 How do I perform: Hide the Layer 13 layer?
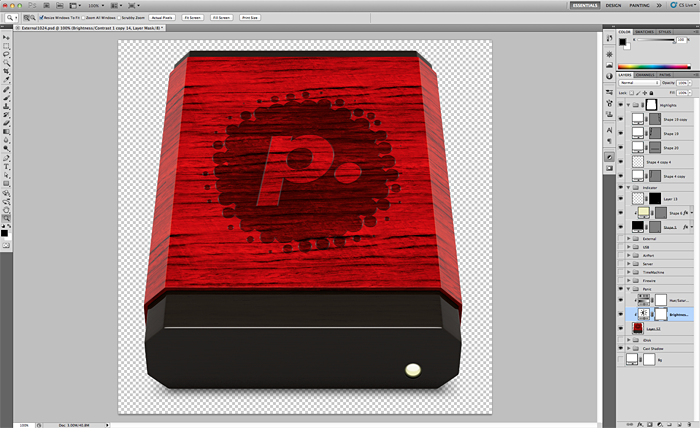click(x=621, y=199)
